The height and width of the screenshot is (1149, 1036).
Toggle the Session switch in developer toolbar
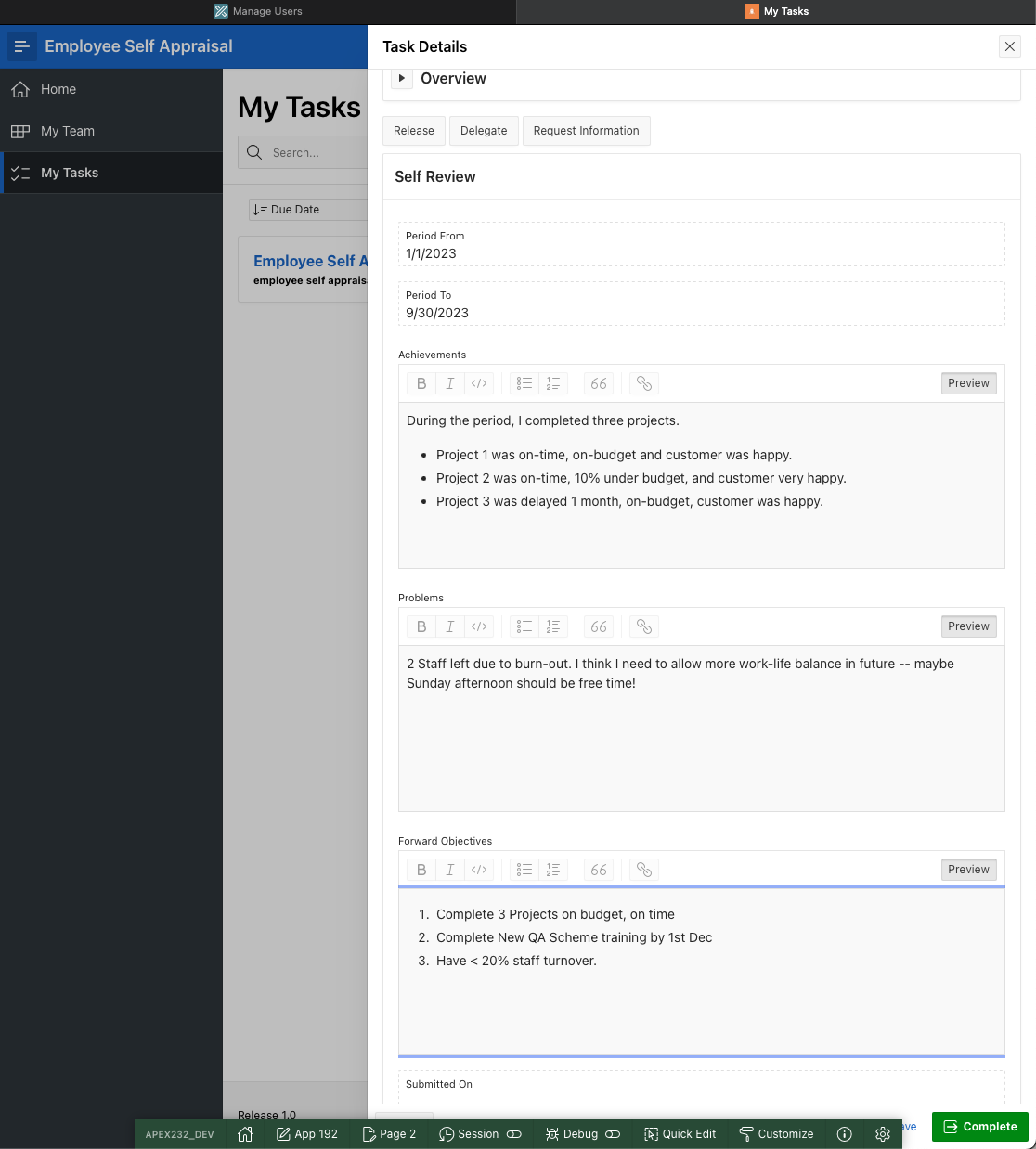(x=514, y=1134)
